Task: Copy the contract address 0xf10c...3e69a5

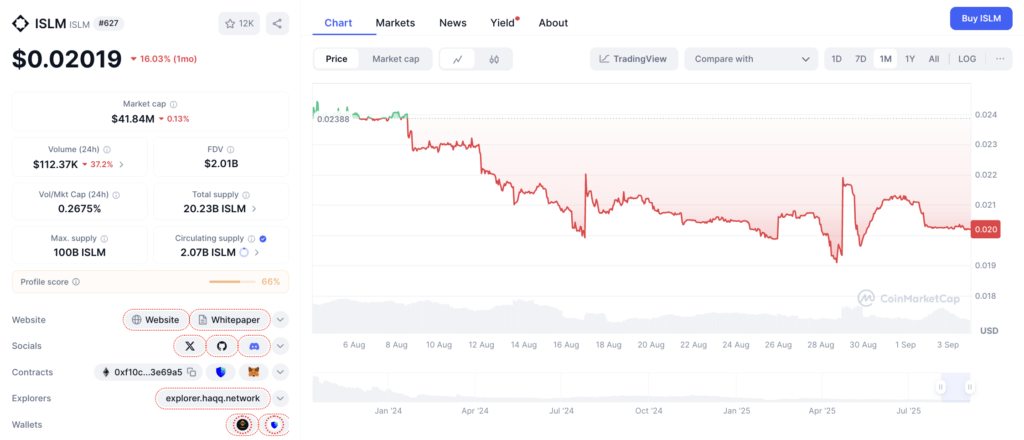Action: tap(191, 372)
